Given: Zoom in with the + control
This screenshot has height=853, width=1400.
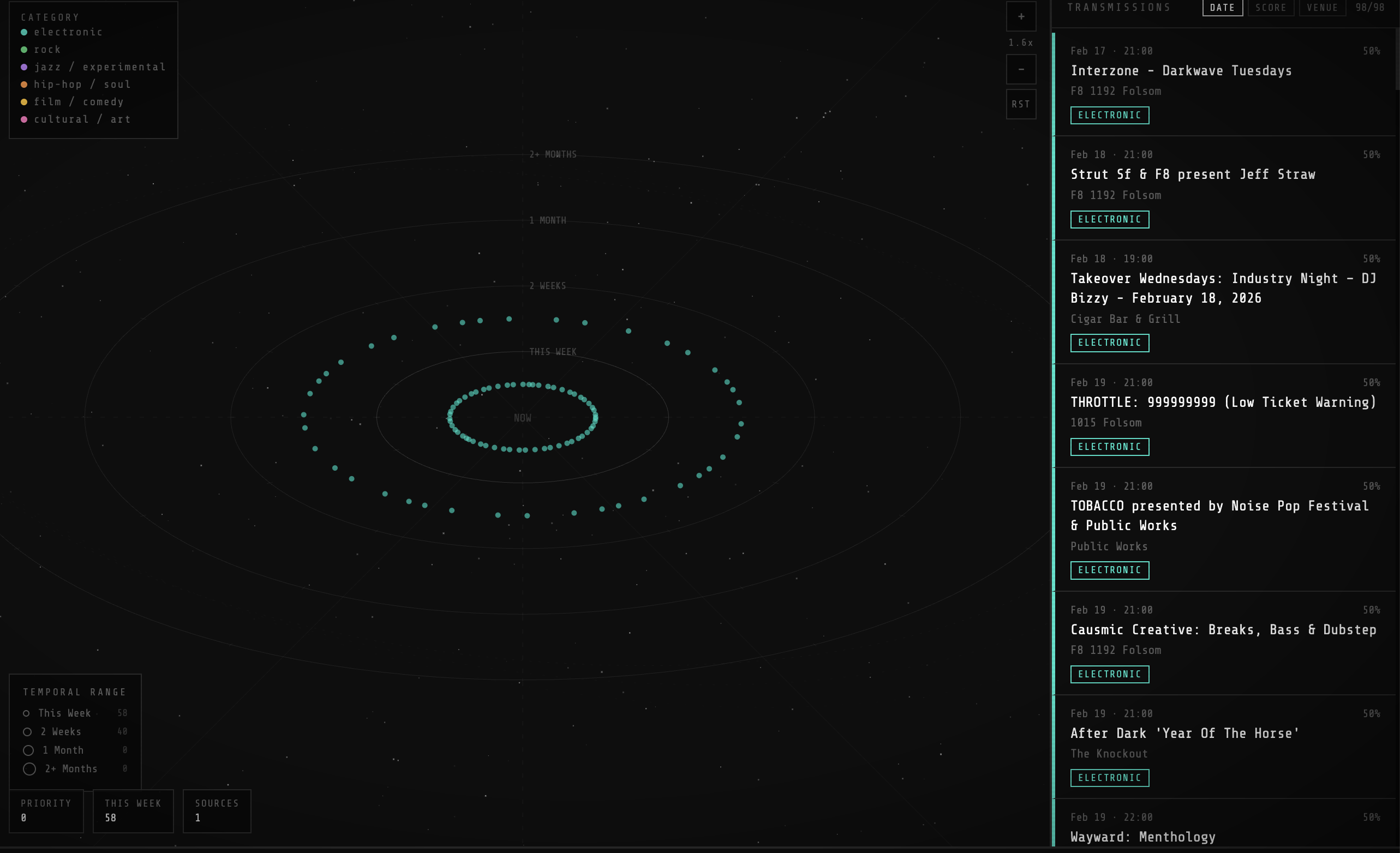Looking at the screenshot, I should 1021,16.
